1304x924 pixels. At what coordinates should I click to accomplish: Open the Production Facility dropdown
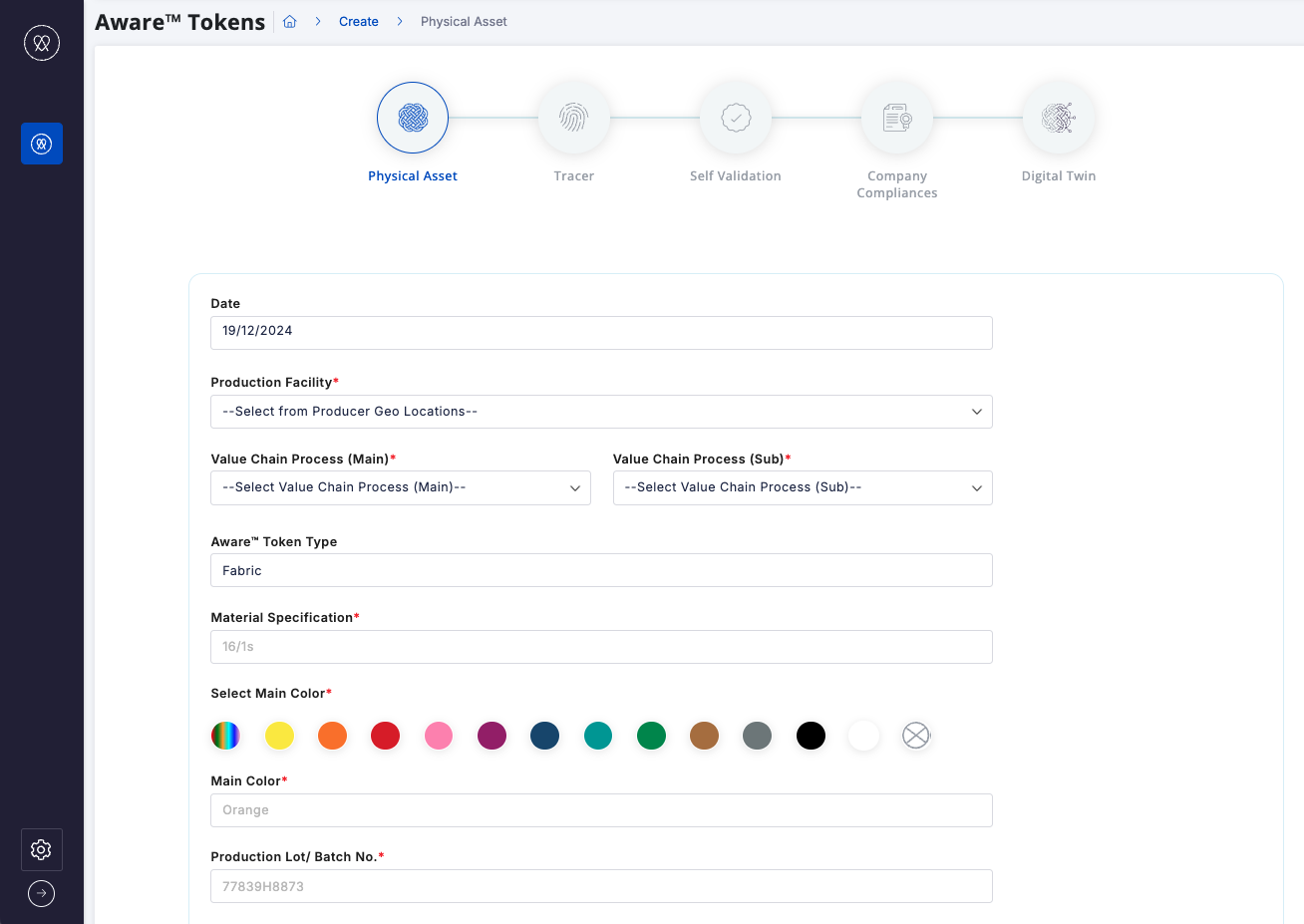click(x=601, y=412)
